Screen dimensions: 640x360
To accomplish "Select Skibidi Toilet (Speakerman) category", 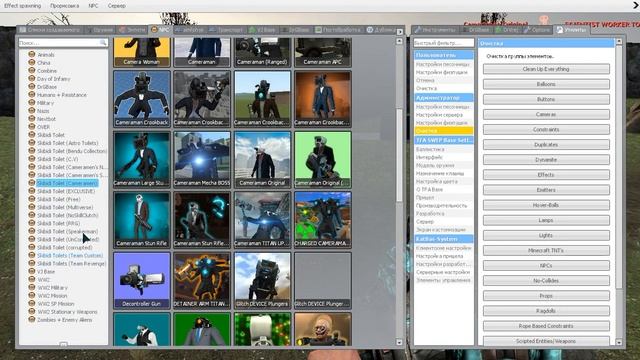I will pos(67,231).
